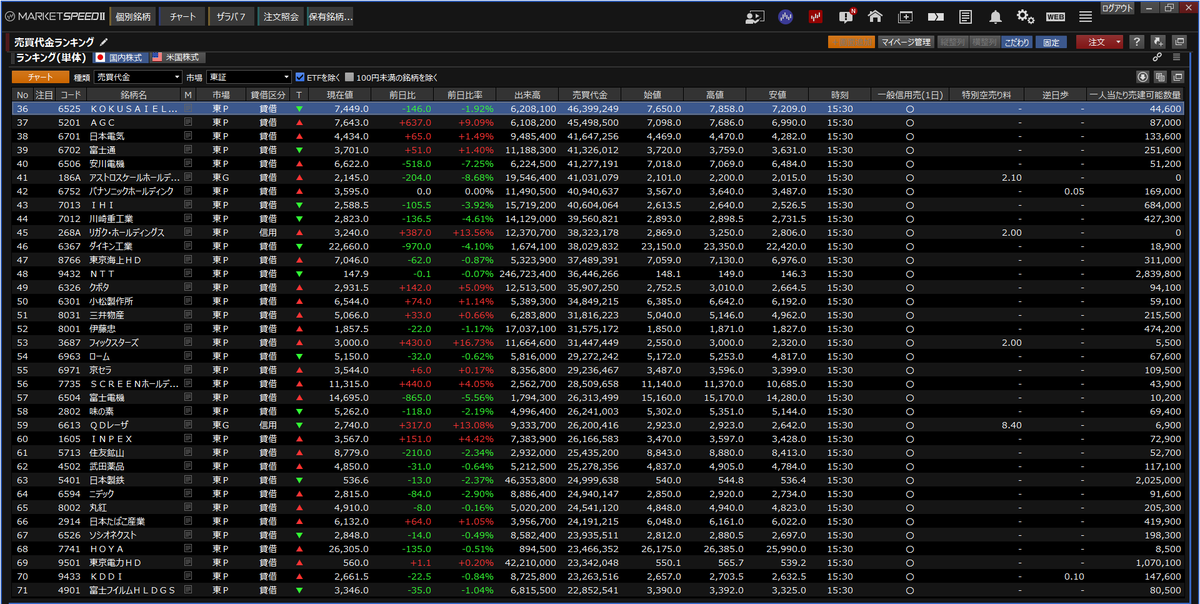Sort by the 特別空売り料 column header
The width and height of the screenshot is (1200, 604).
[x=986, y=94]
